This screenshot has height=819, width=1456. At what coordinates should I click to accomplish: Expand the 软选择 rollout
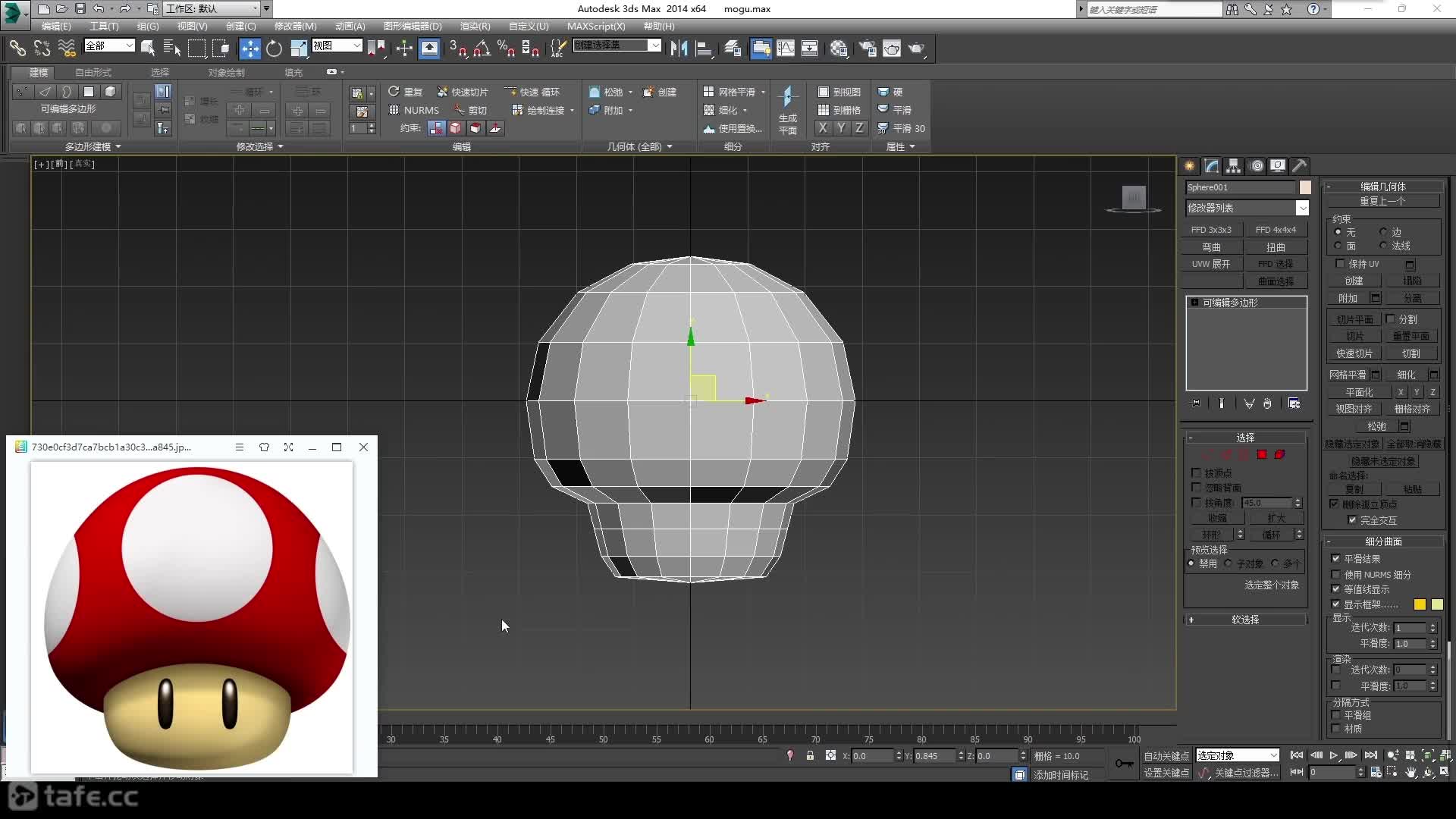click(1245, 620)
